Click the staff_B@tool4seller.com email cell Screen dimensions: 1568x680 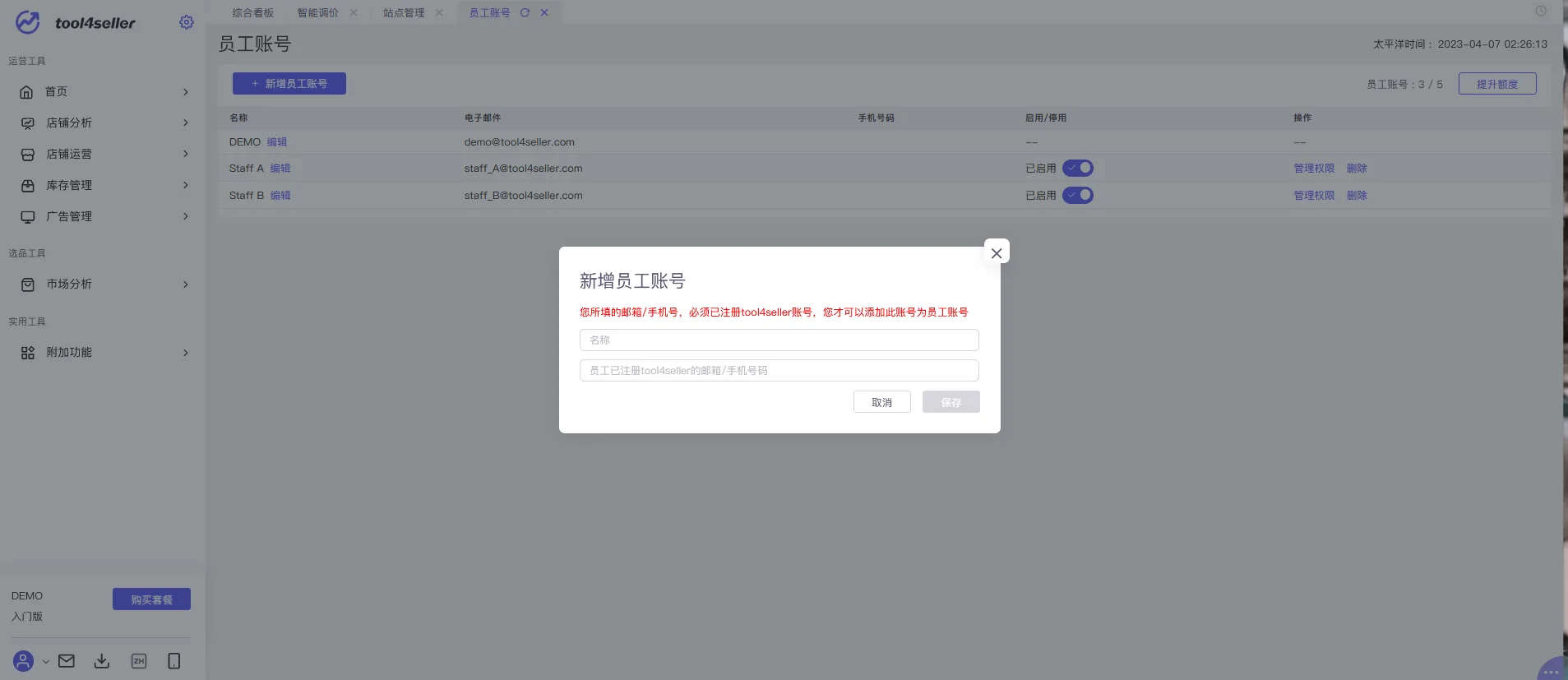tap(524, 196)
